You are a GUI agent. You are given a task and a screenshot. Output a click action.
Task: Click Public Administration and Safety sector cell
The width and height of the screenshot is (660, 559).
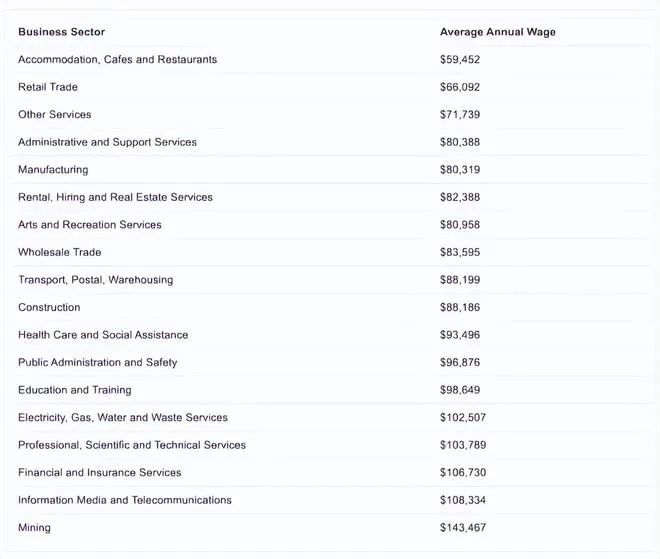coord(97,362)
